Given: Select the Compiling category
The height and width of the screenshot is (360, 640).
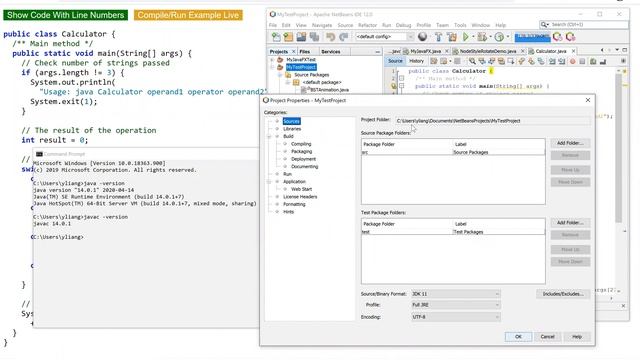Looking at the screenshot, I should coord(301,144).
